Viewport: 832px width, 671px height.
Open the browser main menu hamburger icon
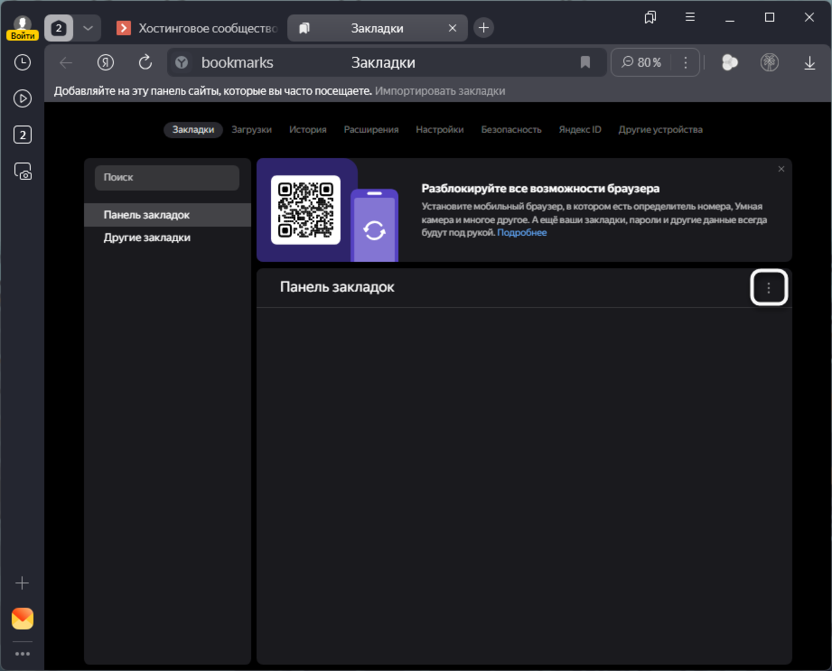click(x=690, y=17)
